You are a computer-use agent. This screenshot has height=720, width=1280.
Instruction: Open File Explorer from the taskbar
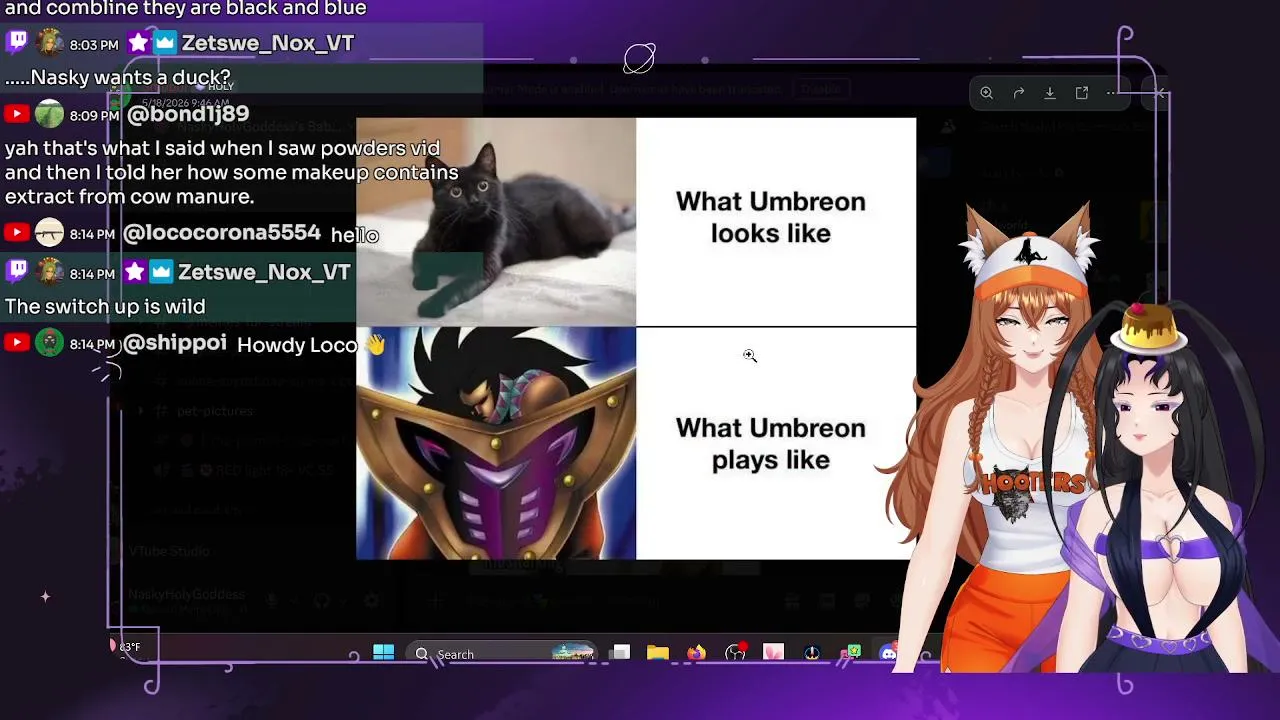(657, 653)
